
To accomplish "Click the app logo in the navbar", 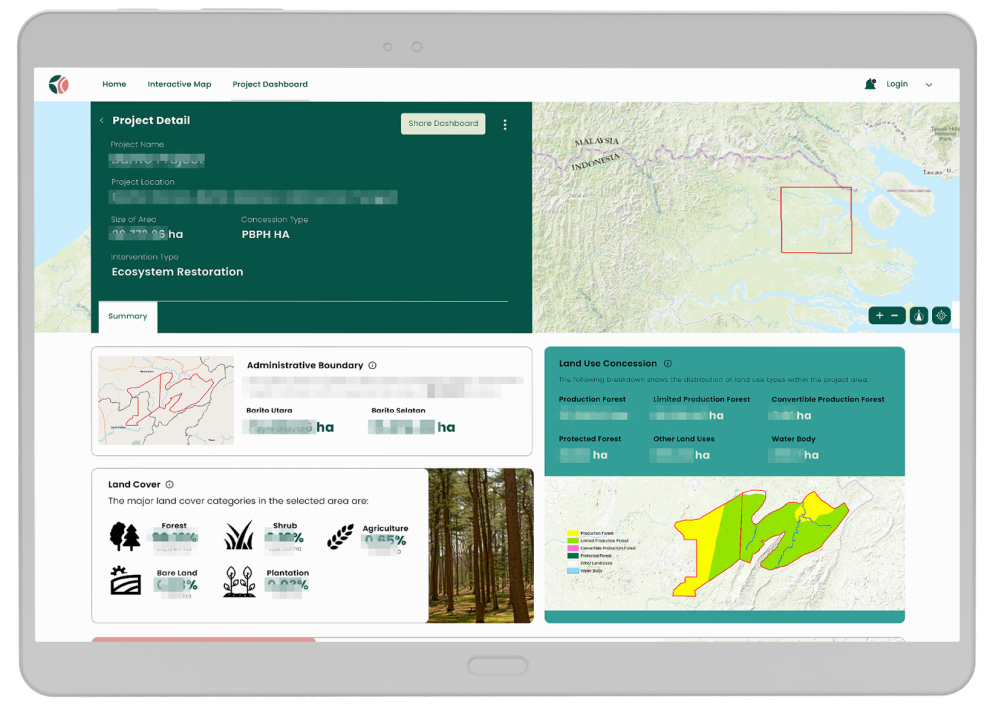I will point(59,85).
